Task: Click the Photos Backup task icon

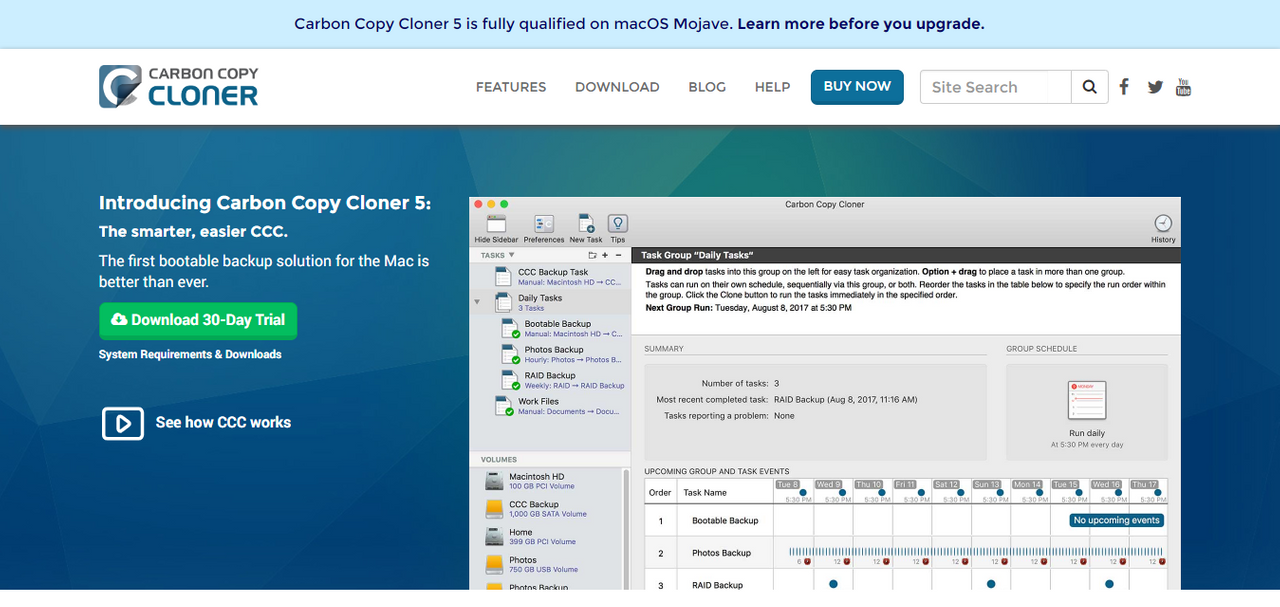Action: (510, 354)
